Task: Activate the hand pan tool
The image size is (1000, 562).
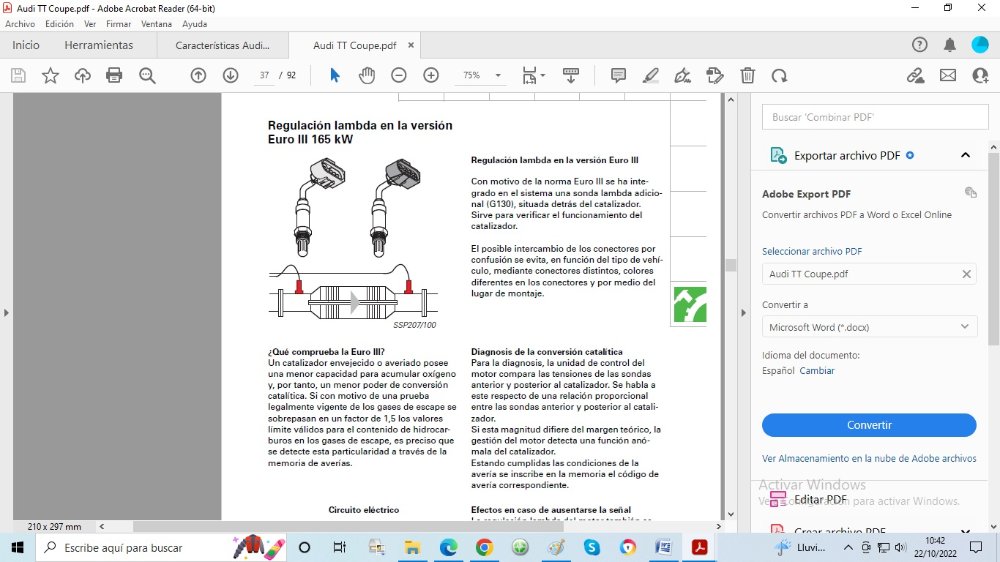Action: (367, 75)
